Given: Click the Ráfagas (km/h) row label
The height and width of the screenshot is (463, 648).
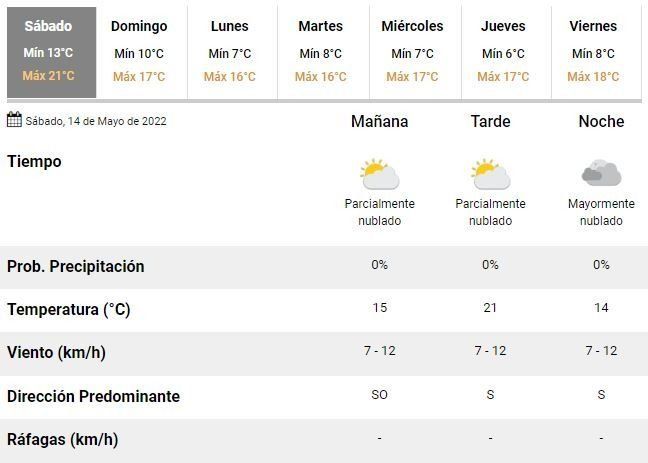Looking at the screenshot, I should [62, 439].
